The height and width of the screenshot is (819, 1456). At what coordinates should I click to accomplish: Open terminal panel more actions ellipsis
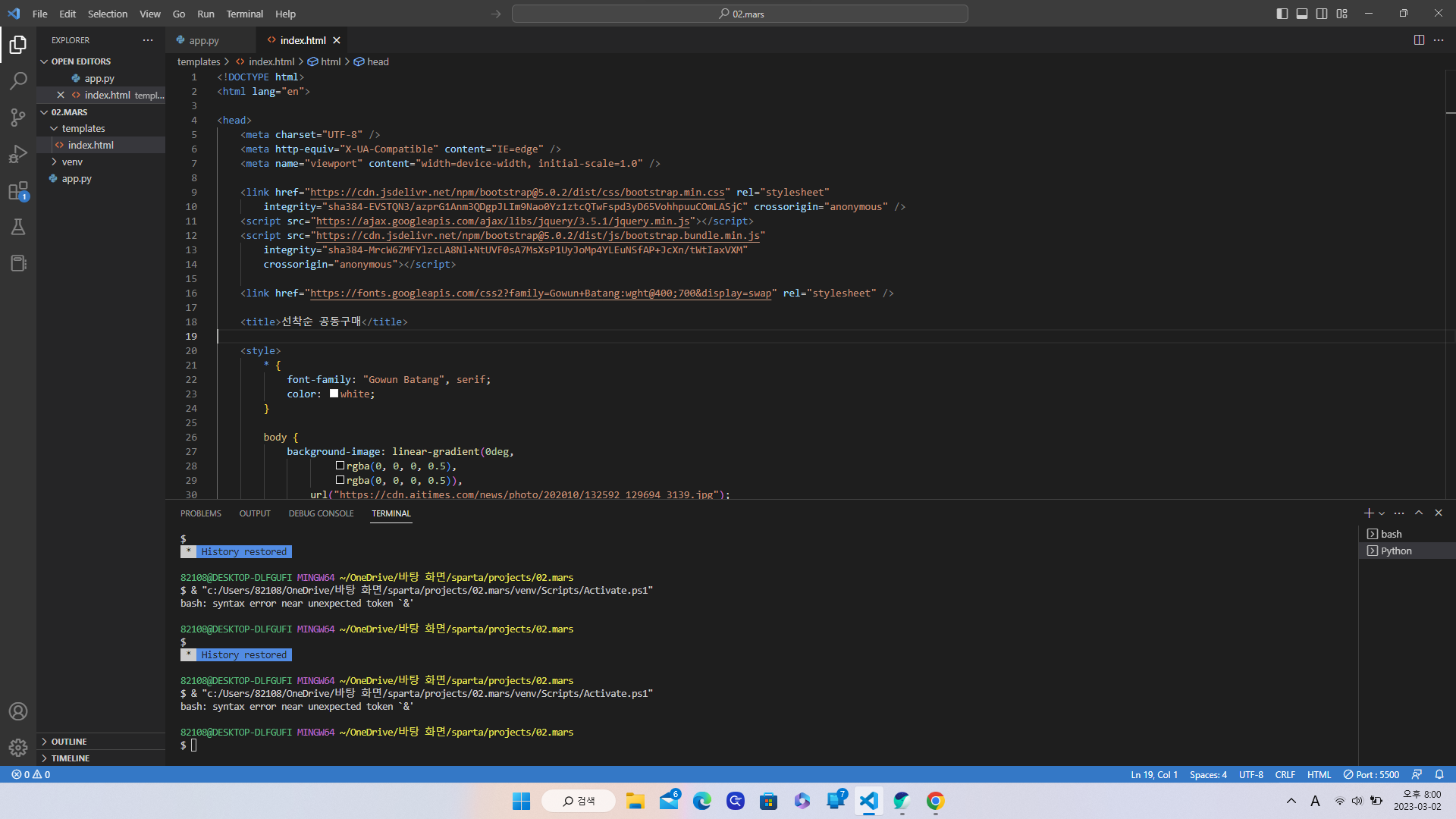(x=1399, y=513)
